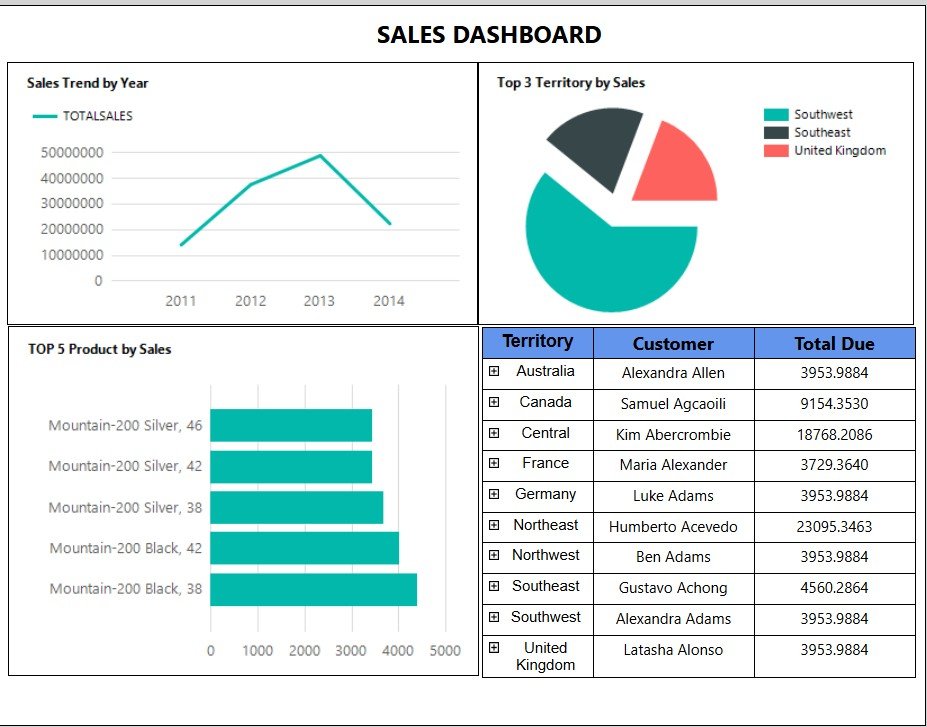
Task: Expand the Southwest territory row
Action: [493, 617]
